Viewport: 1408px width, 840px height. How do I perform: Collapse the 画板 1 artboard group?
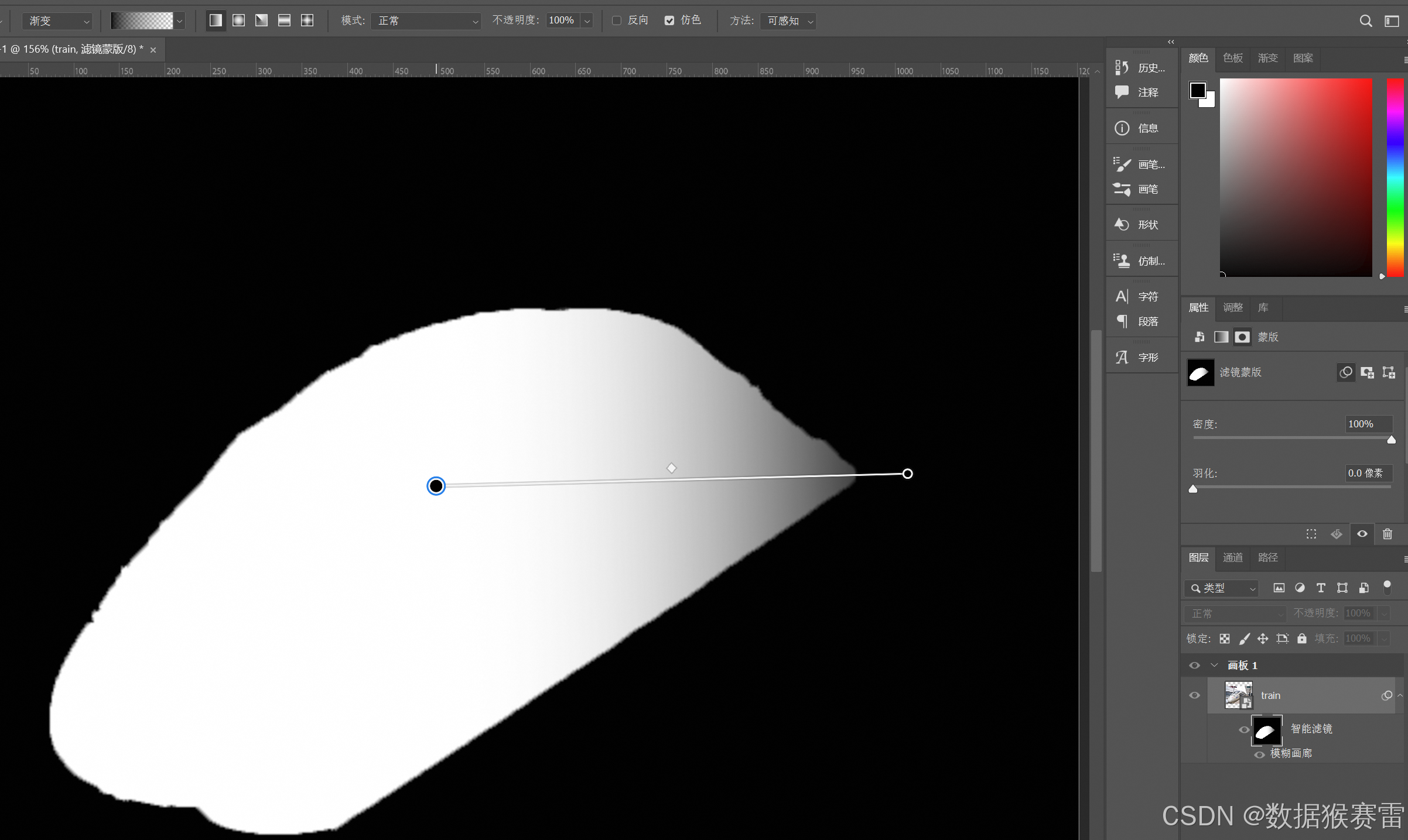tap(1214, 665)
